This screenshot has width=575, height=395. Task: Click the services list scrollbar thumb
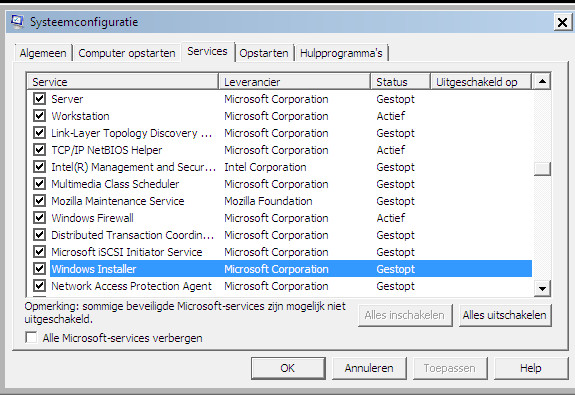[542, 169]
